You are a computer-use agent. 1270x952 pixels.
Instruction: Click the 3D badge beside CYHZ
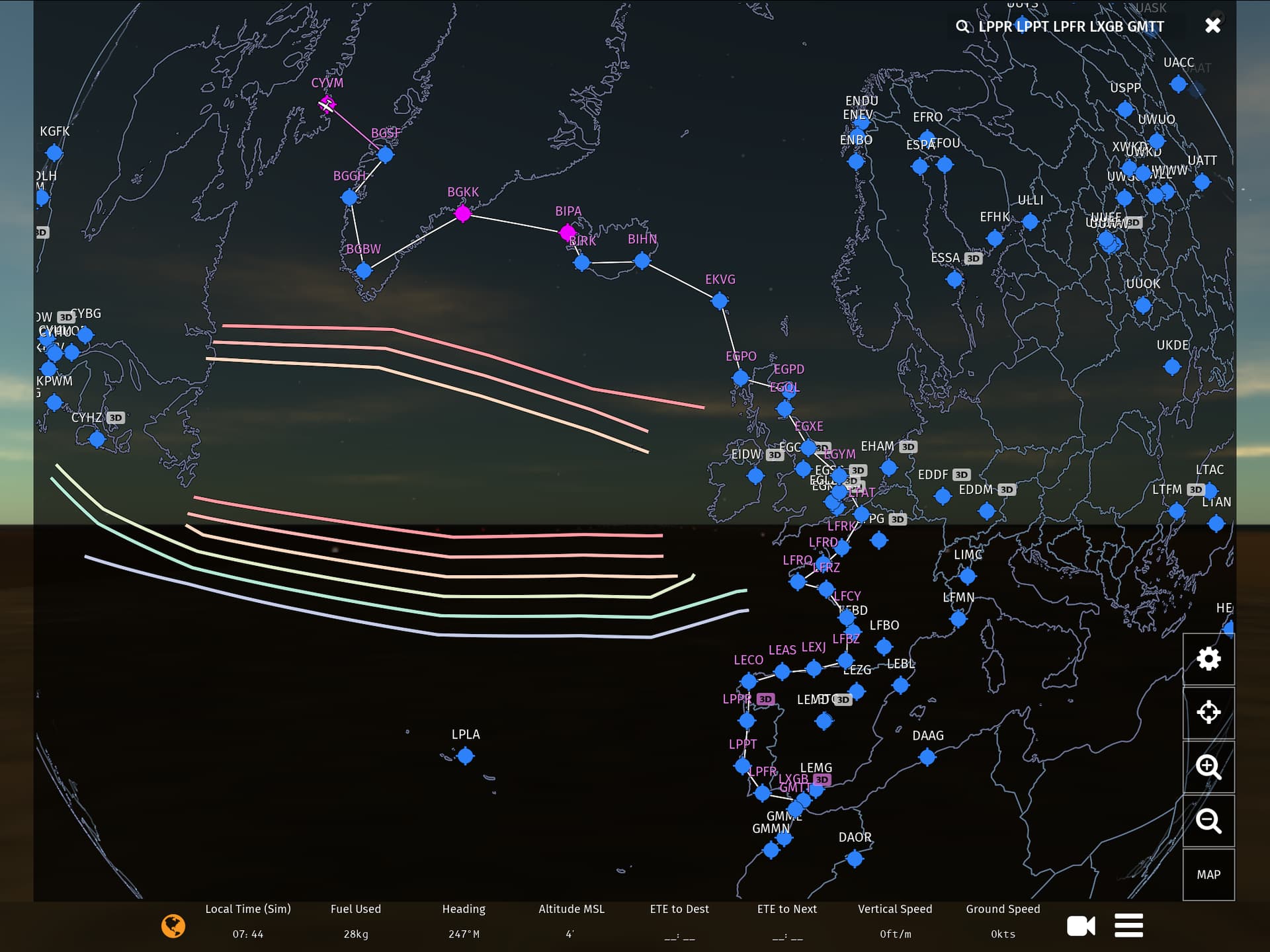pos(116,418)
